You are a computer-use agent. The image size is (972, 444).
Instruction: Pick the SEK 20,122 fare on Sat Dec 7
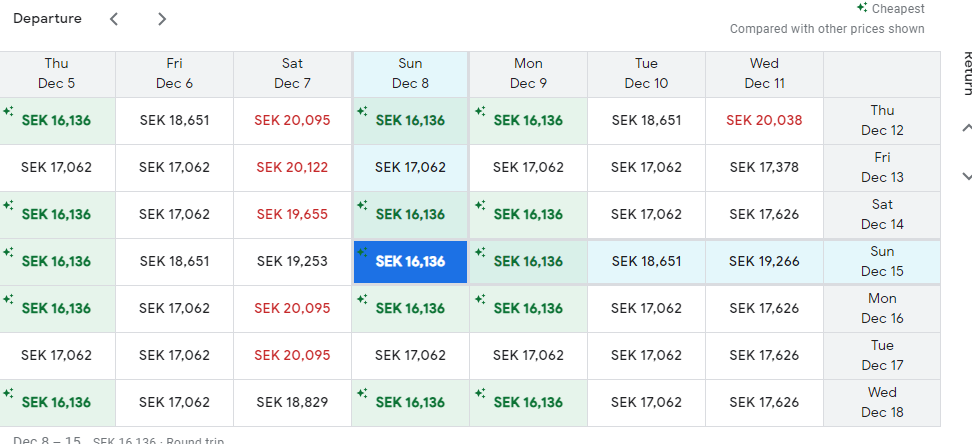[x=292, y=168]
